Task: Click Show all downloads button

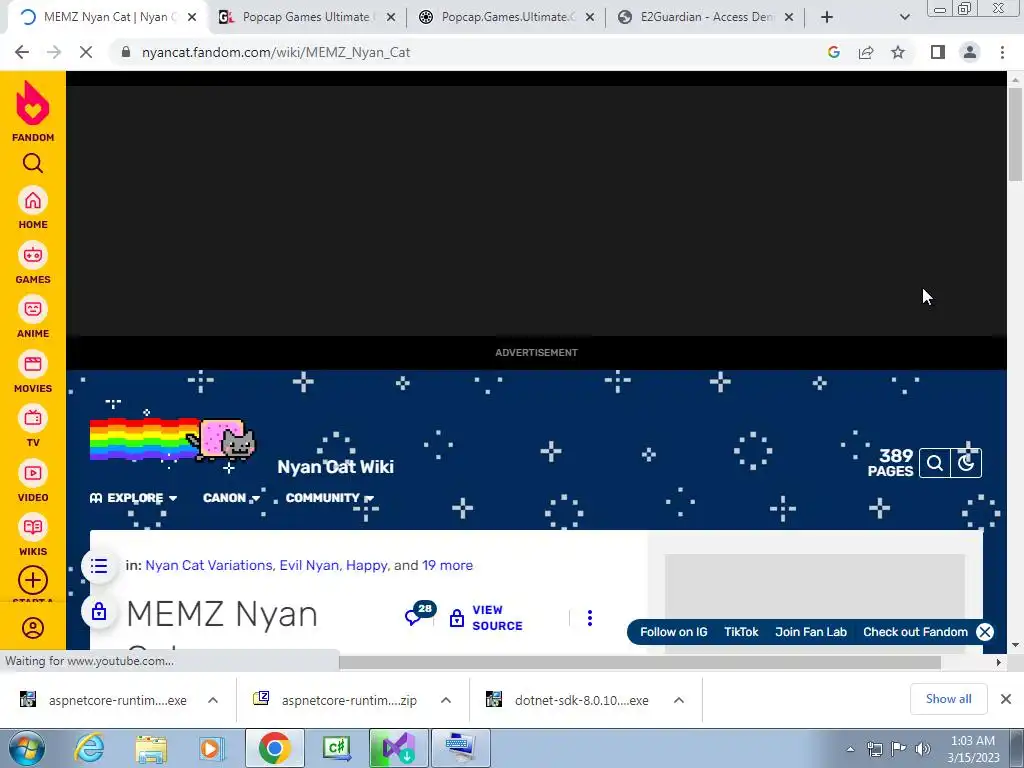Action: point(948,699)
